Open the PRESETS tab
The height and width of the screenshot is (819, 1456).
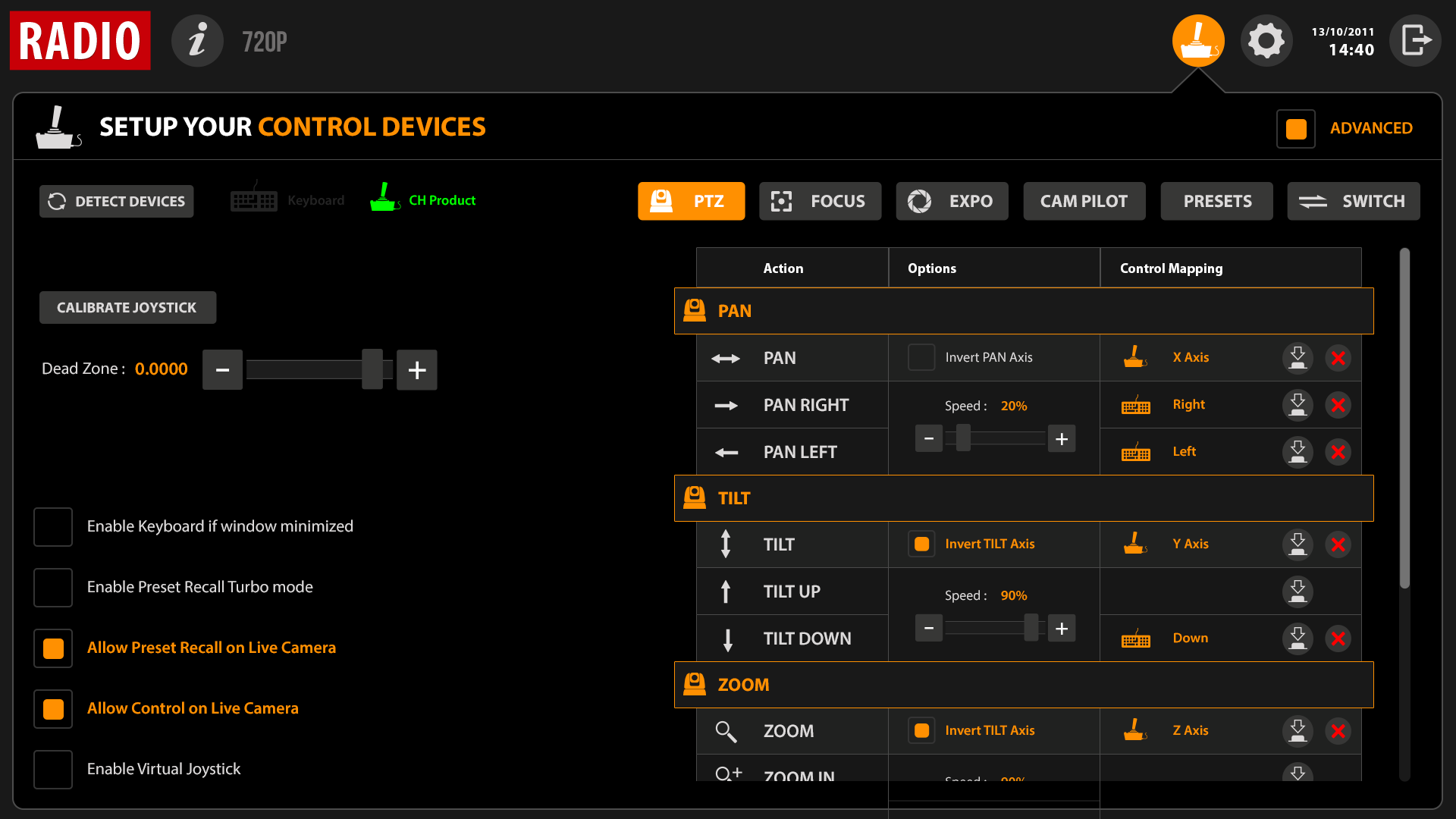(1216, 201)
